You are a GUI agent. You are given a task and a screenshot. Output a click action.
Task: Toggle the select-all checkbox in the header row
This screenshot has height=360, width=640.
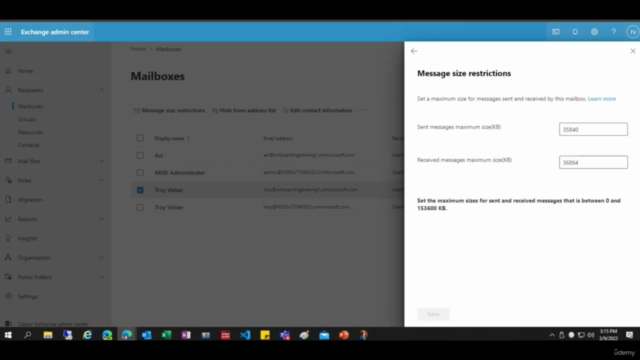(x=140, y=138)
